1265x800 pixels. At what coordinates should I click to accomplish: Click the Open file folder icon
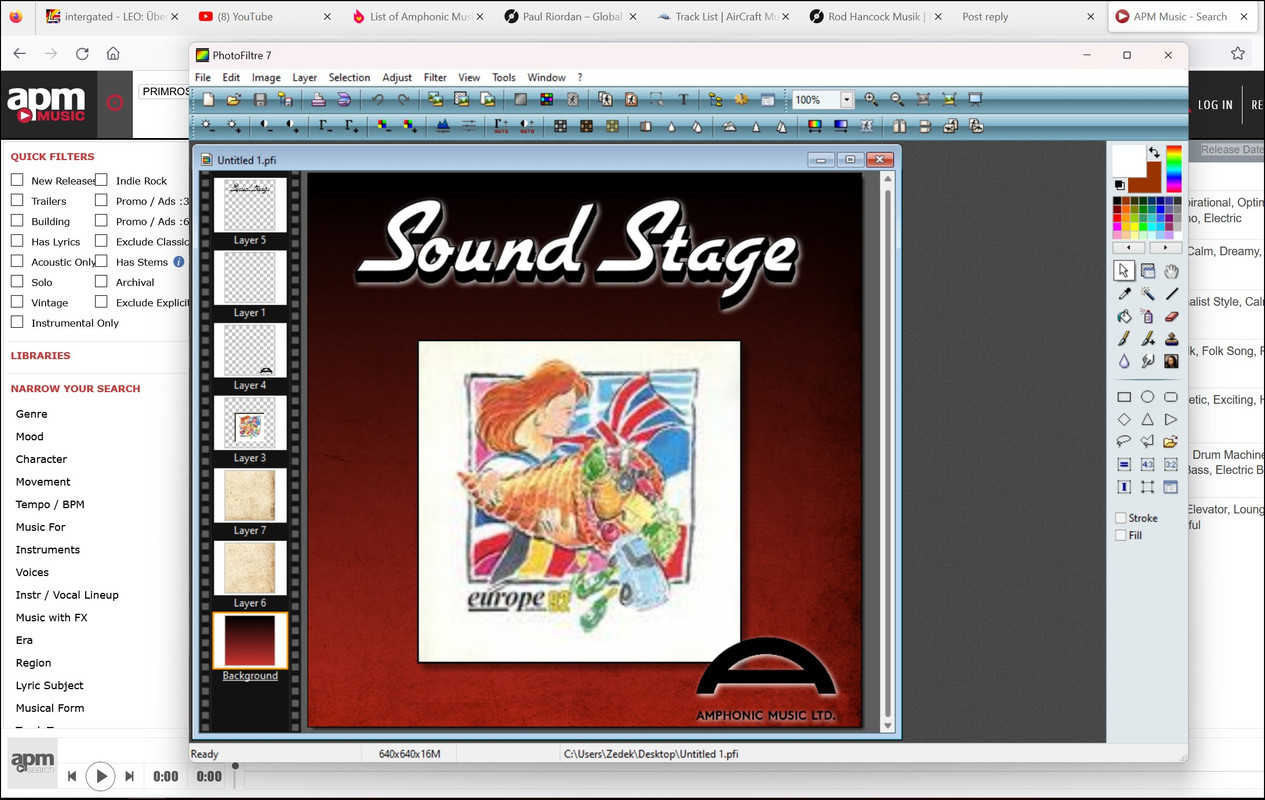click(234, 100)
